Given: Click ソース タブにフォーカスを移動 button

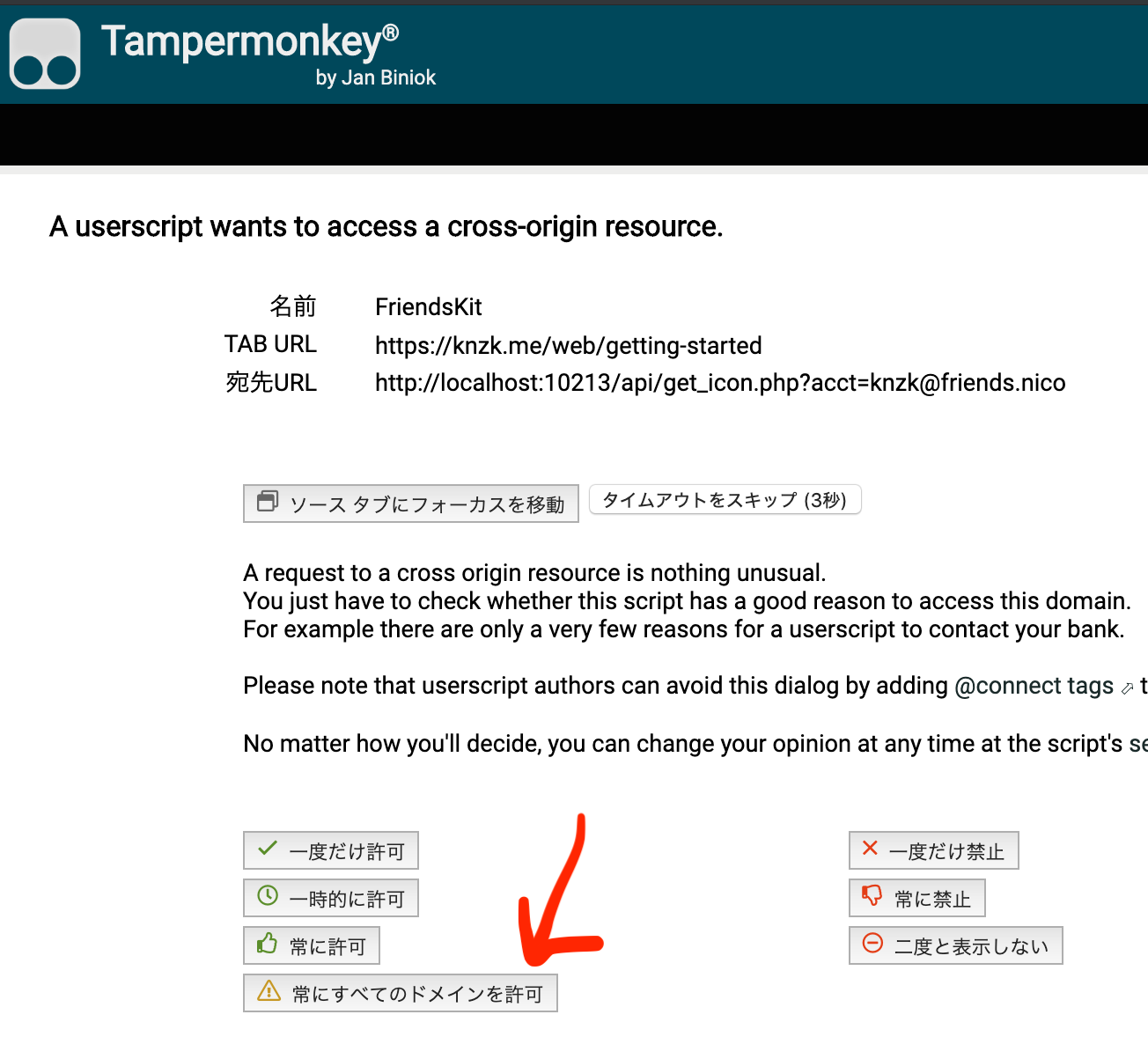Looking at the screenshot, I should click(411, 504).
